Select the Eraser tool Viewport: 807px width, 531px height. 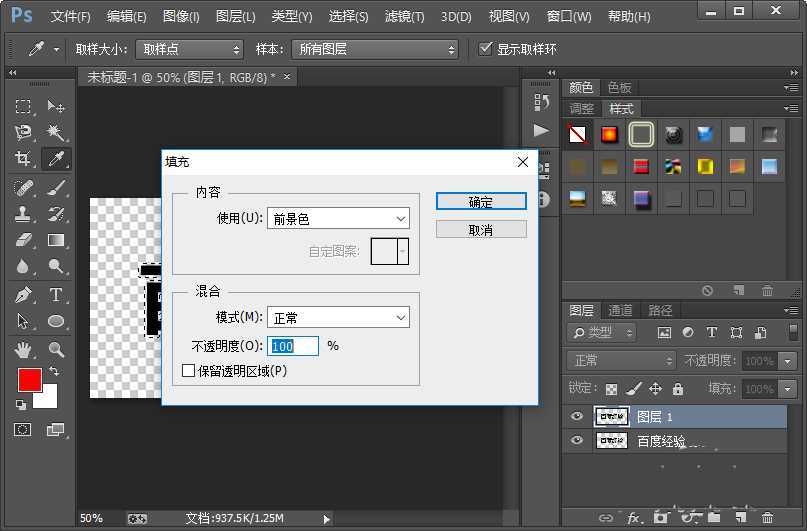(x=23, y=240)
